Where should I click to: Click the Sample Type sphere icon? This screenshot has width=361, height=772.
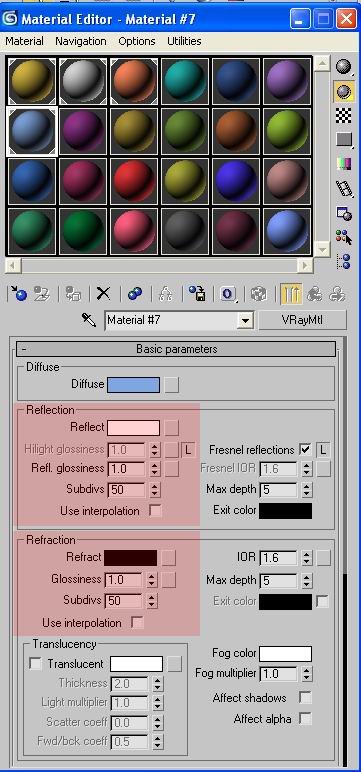pyautogui.click(x=344, y=67)
